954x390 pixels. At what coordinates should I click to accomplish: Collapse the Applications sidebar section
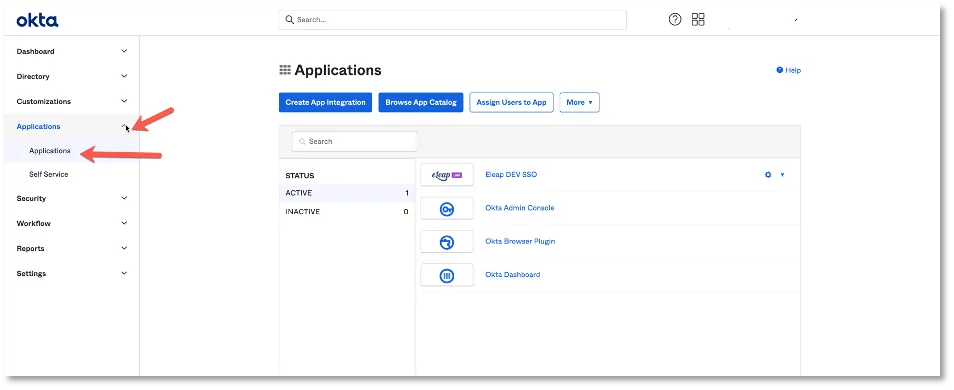click(124, 127)
